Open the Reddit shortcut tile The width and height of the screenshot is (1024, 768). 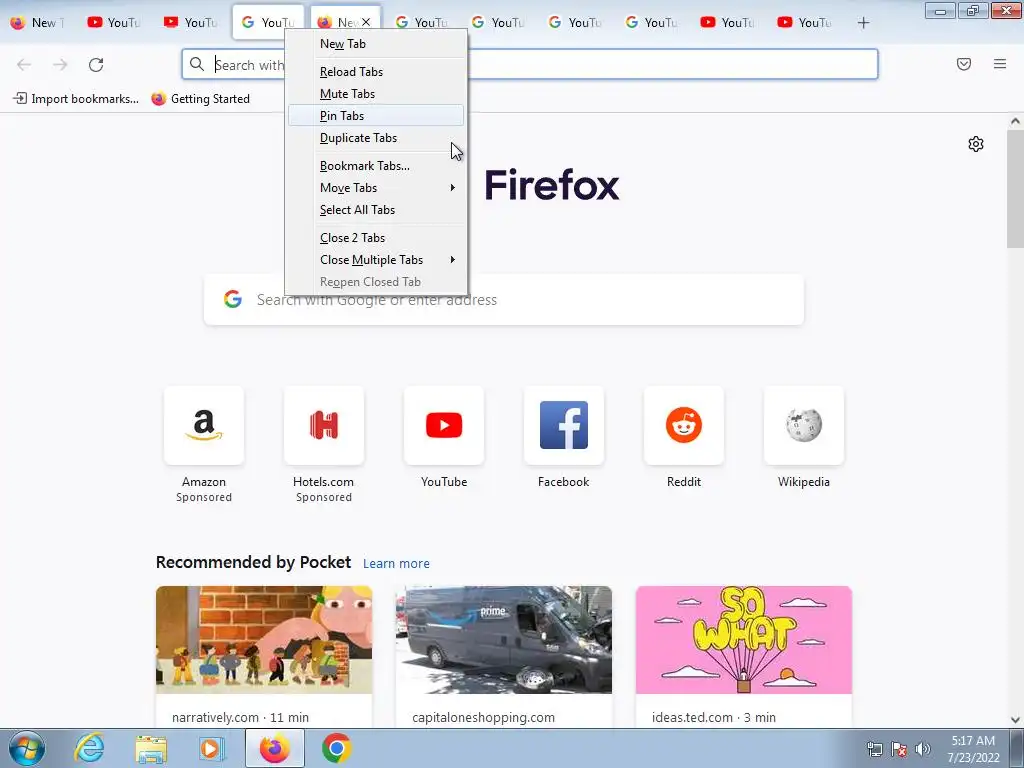tap(684, 425)
